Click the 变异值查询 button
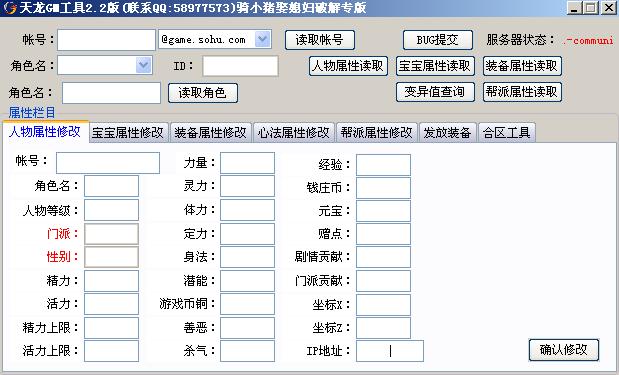619x375 pixels. (435, 92)
